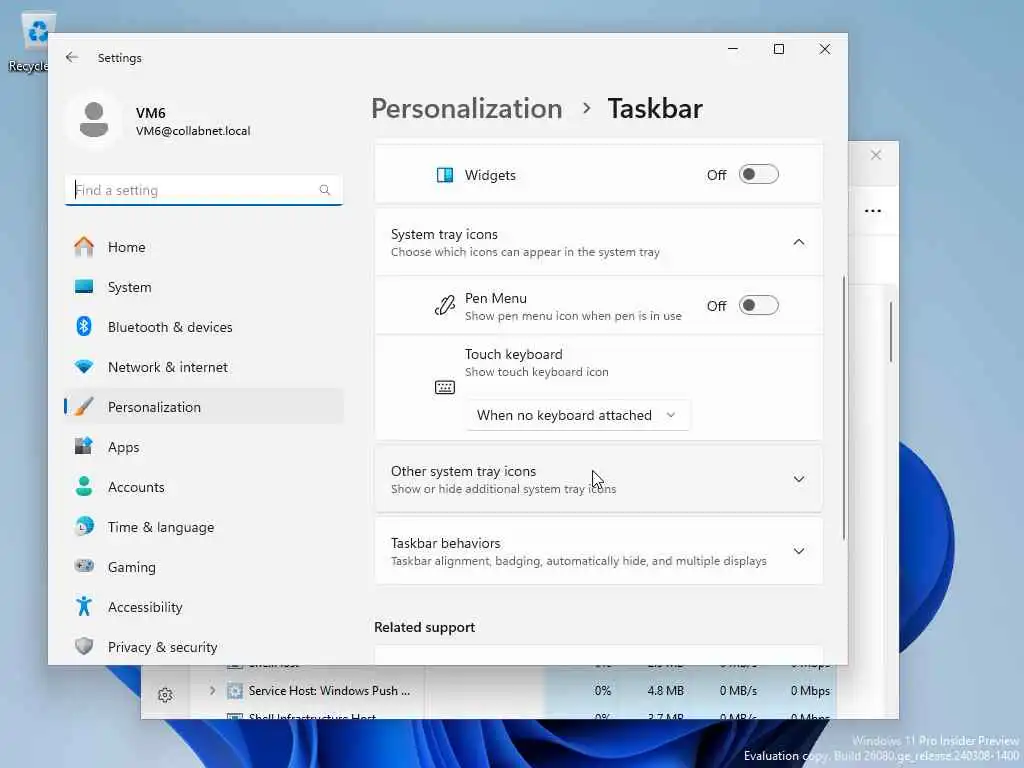Open Bluetooth & devices settings
Screen dimensions: 1024x768
click(204, 327)
